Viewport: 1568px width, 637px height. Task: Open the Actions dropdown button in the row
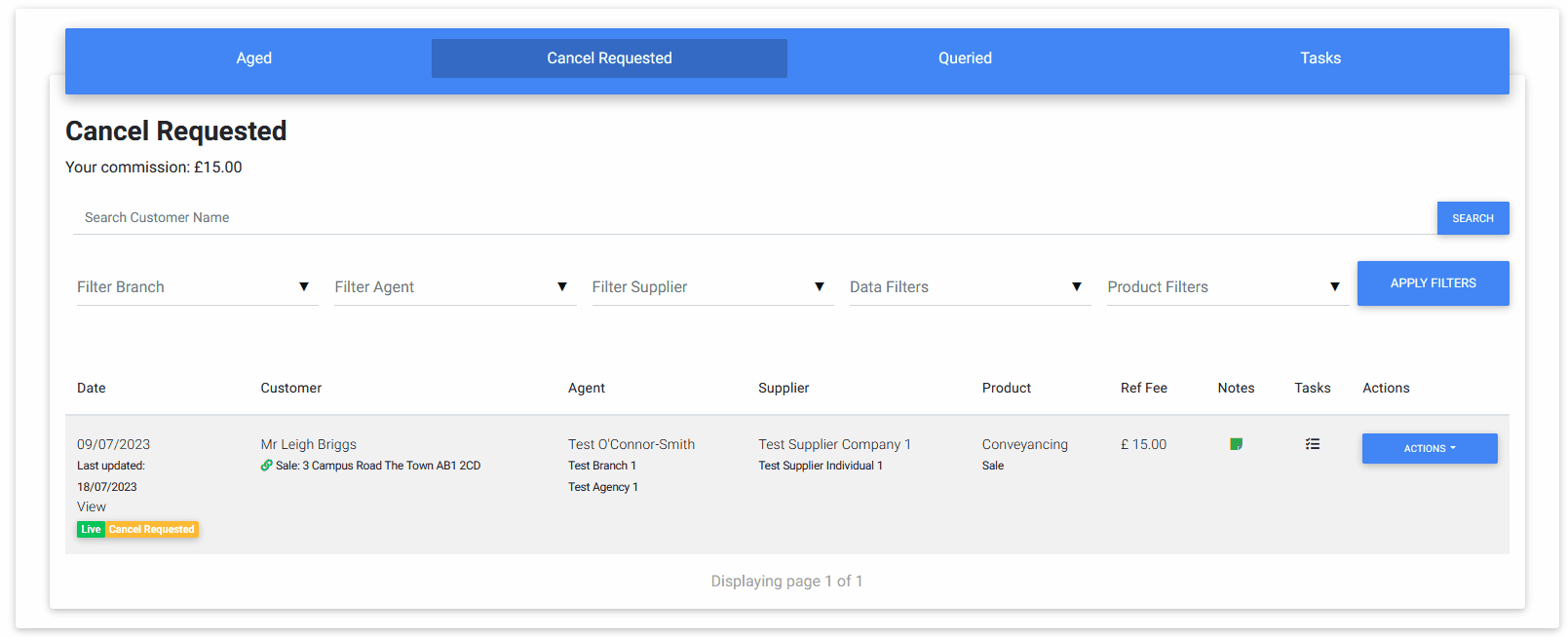[x=1429, y=449]
